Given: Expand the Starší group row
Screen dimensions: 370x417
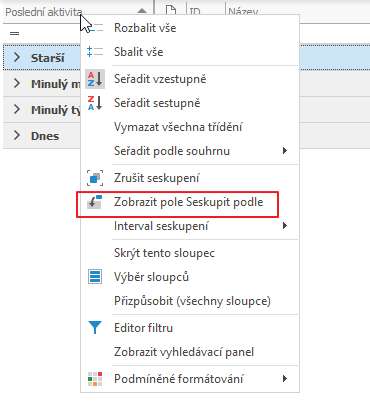Looking at the screenshot, I should (17, 58).
